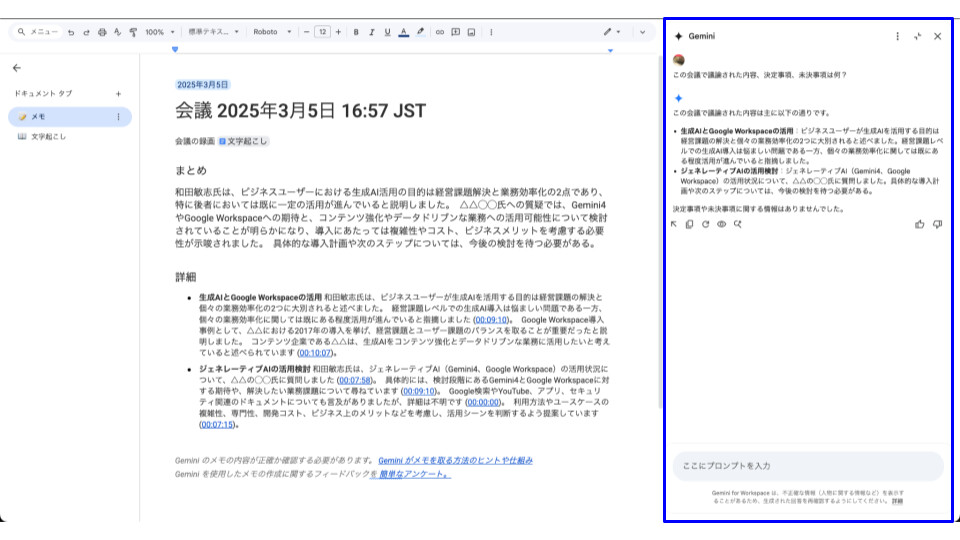
Task: Open the Roboto font dropdown
Action: tap(271, 32)
